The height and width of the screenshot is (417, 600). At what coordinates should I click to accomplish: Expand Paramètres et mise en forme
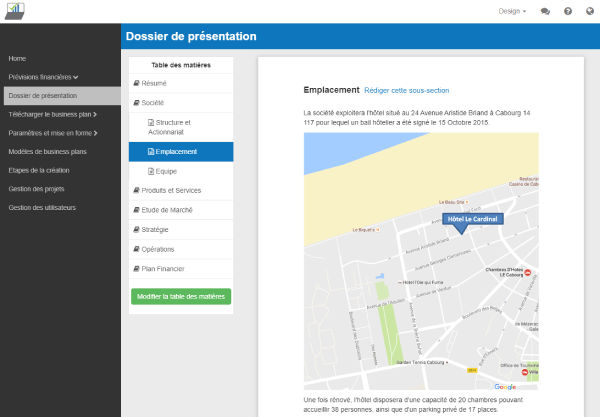pos(53,133)
